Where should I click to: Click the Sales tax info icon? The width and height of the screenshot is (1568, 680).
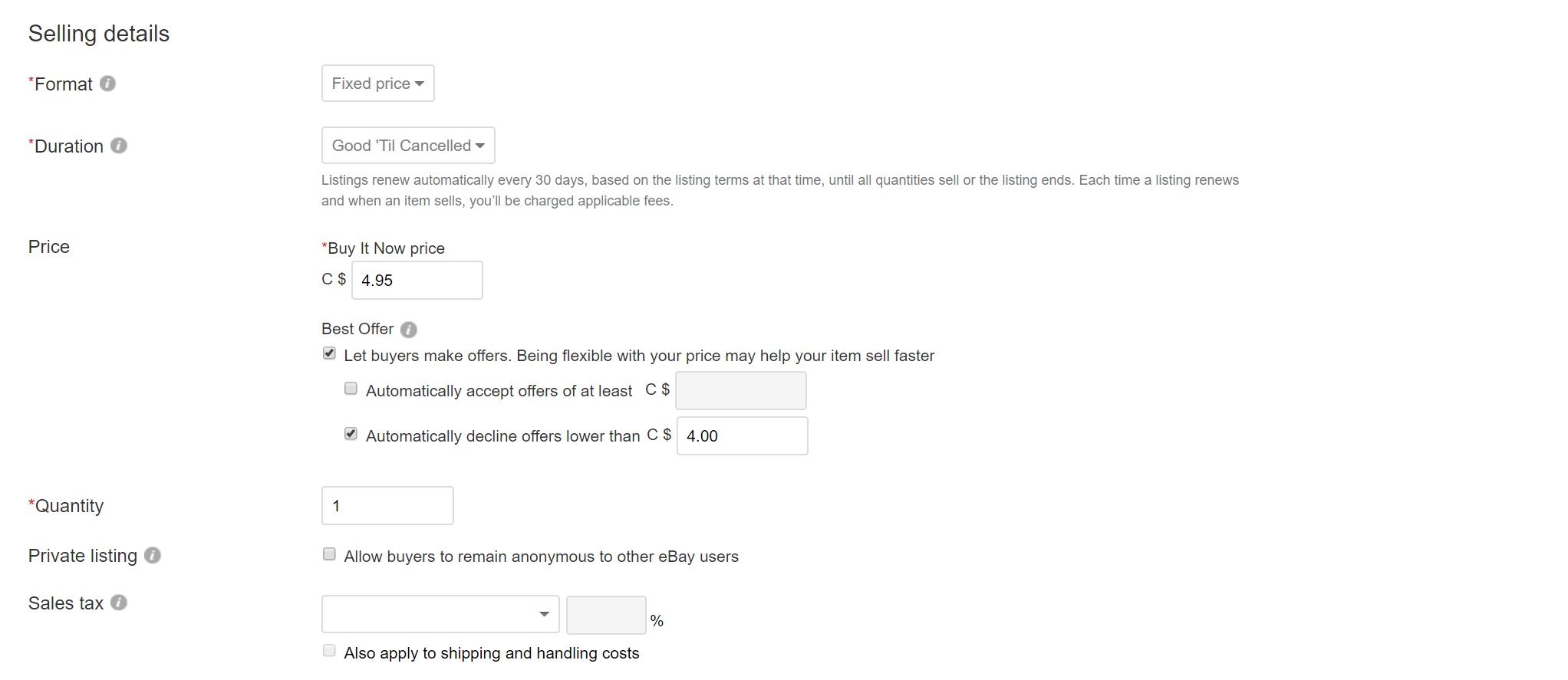(x=119, y=603)
